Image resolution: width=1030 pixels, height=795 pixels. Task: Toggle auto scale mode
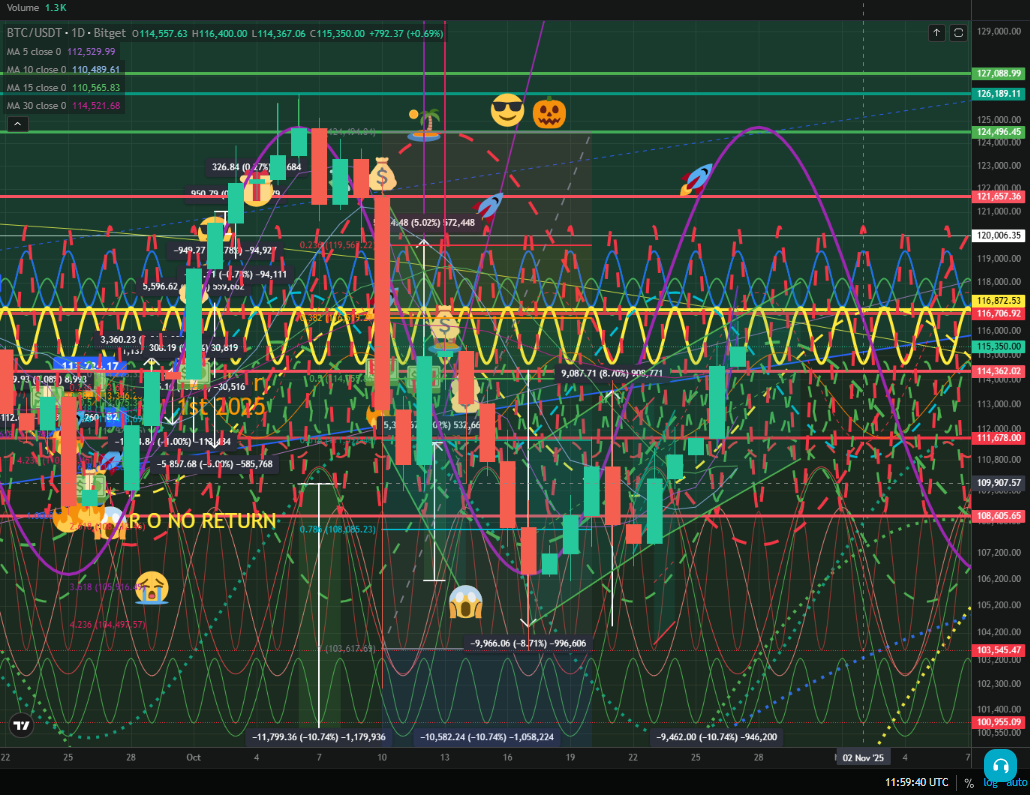point(1016,783)
